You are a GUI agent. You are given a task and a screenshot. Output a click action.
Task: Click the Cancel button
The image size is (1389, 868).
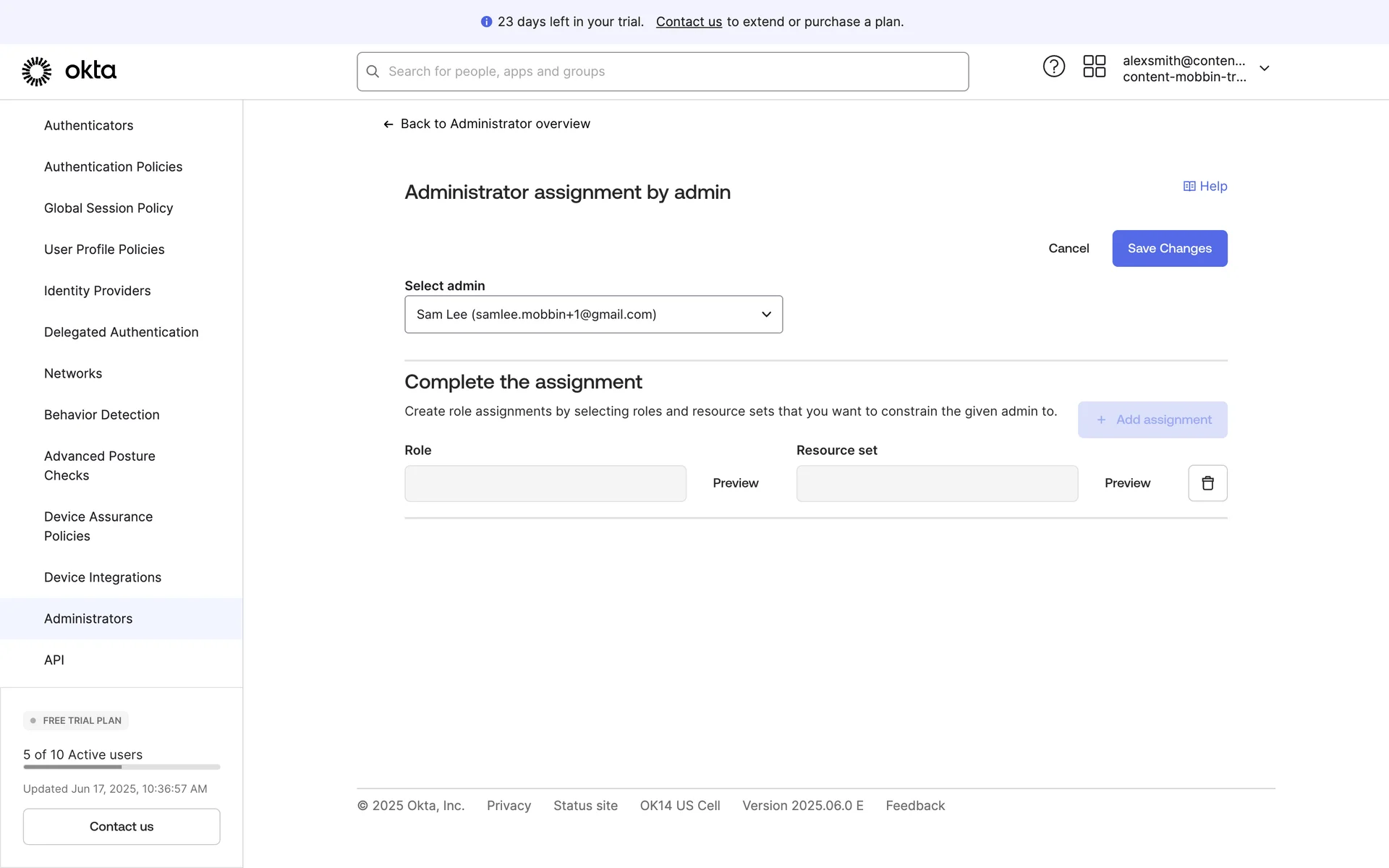coord(1069,248)
